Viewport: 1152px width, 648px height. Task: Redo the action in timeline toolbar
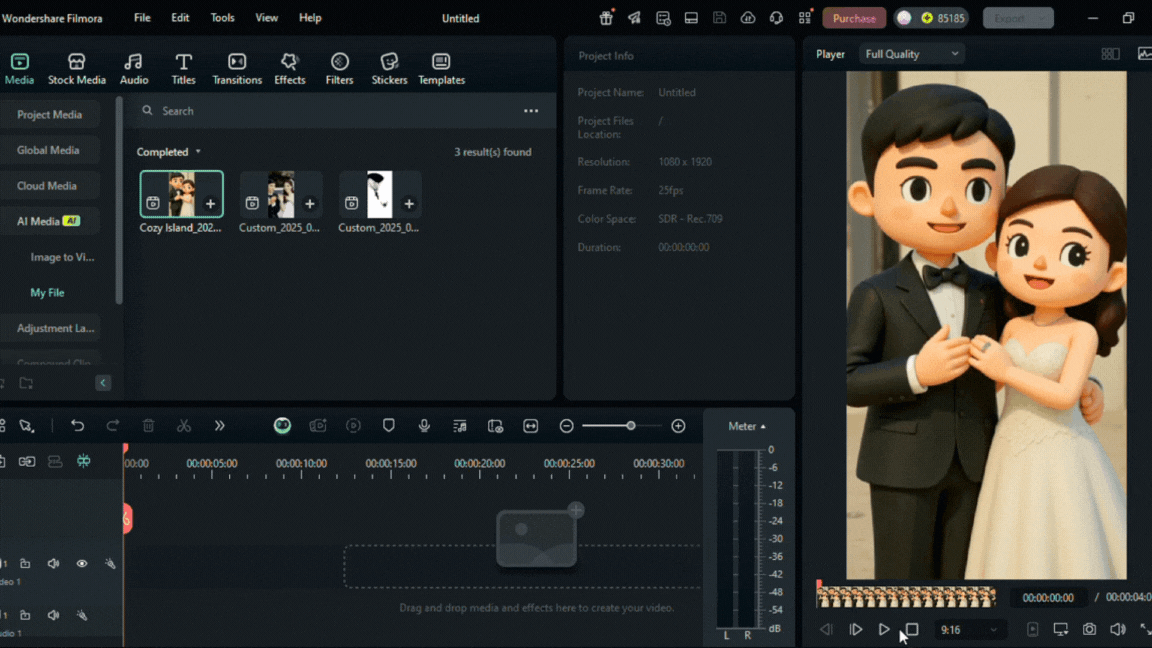112,426
